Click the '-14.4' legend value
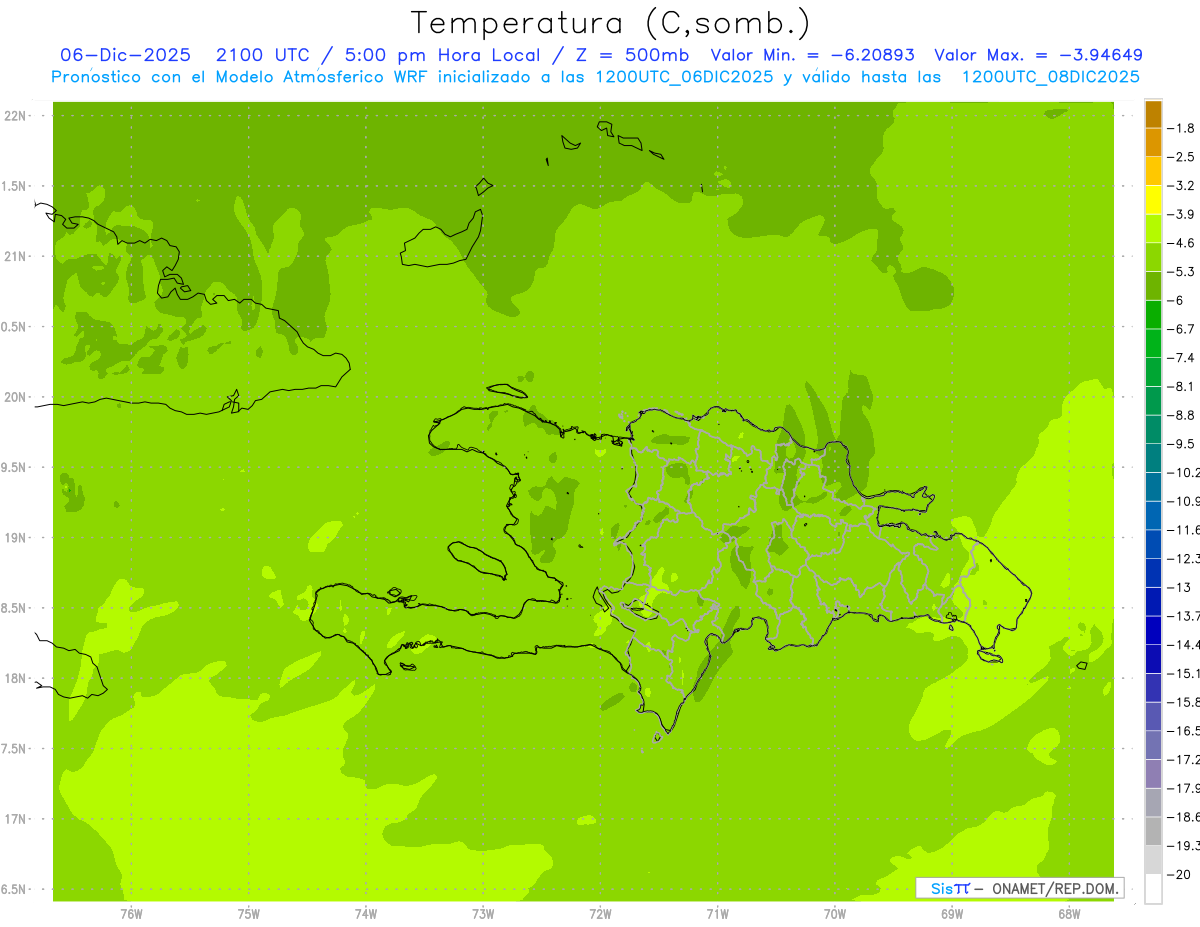The image size is (1200, 927). pos(1184,645)
